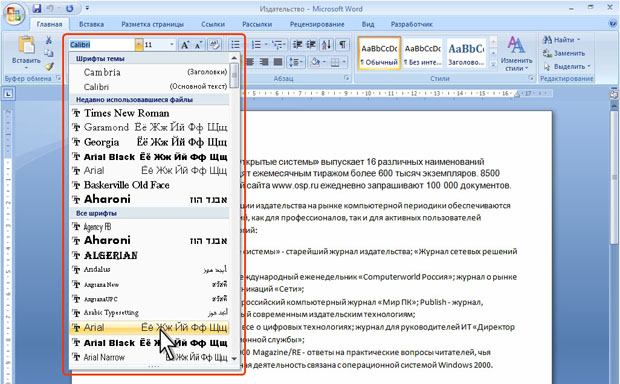Choose Baskerville Old Face font
The image size is (620, 384).
(x=149, y=185)
